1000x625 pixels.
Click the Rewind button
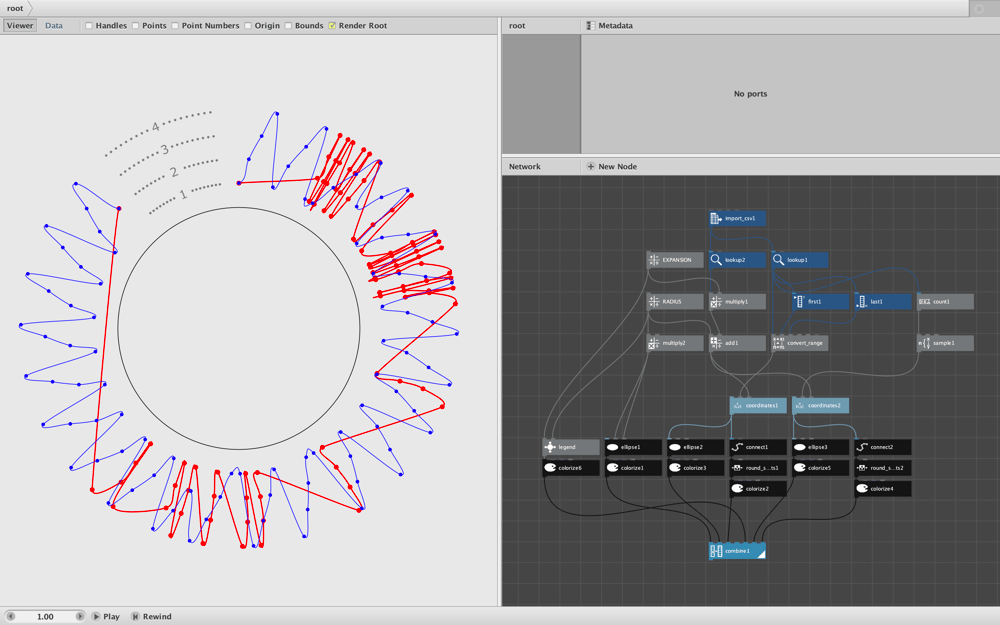(x=152, y=616)
